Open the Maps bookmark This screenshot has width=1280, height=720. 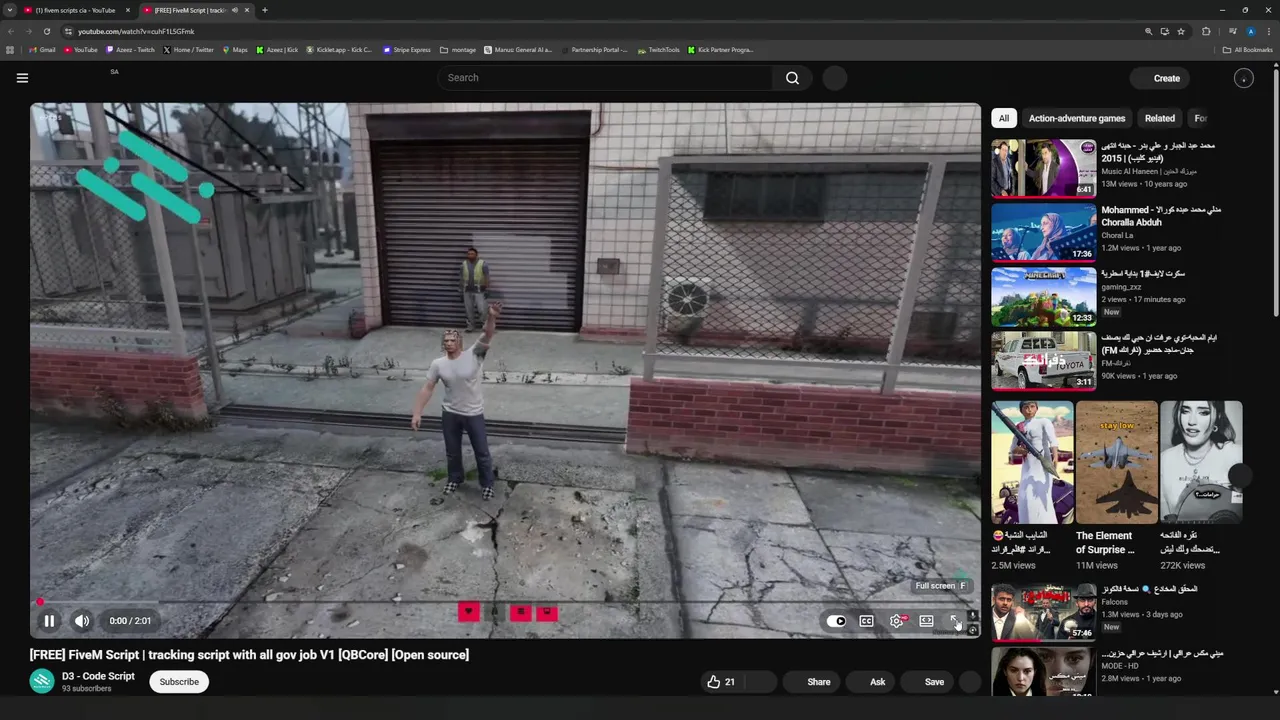[235, 50]
